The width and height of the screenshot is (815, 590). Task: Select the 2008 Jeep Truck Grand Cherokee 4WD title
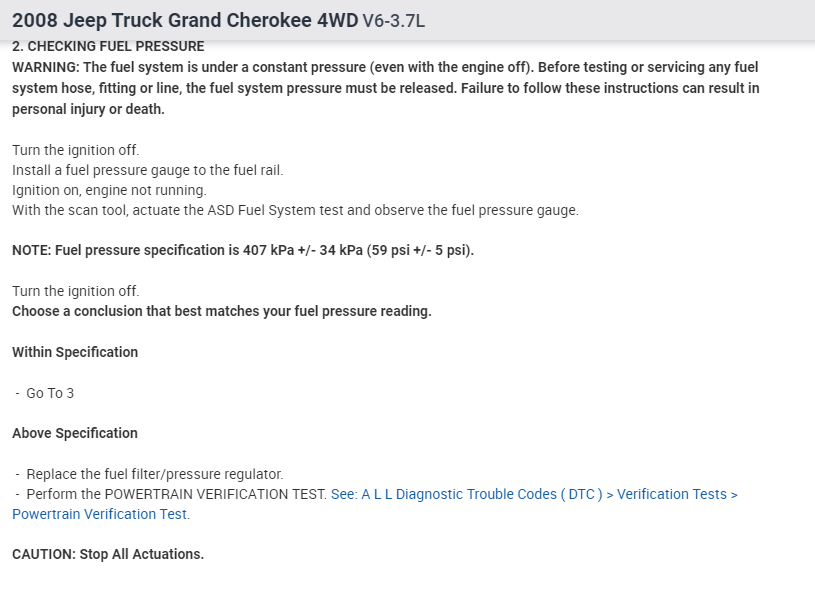[185, 21]
